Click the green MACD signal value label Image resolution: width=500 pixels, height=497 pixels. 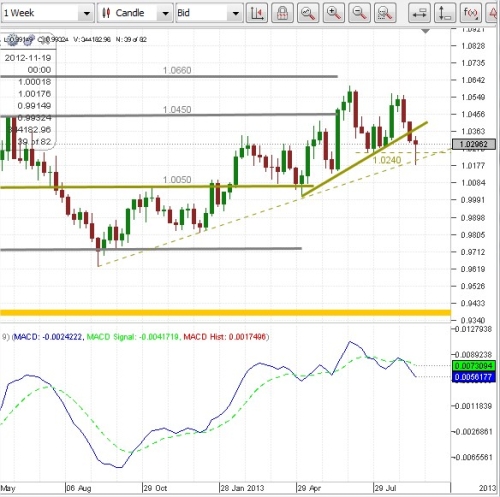(473, 366)
